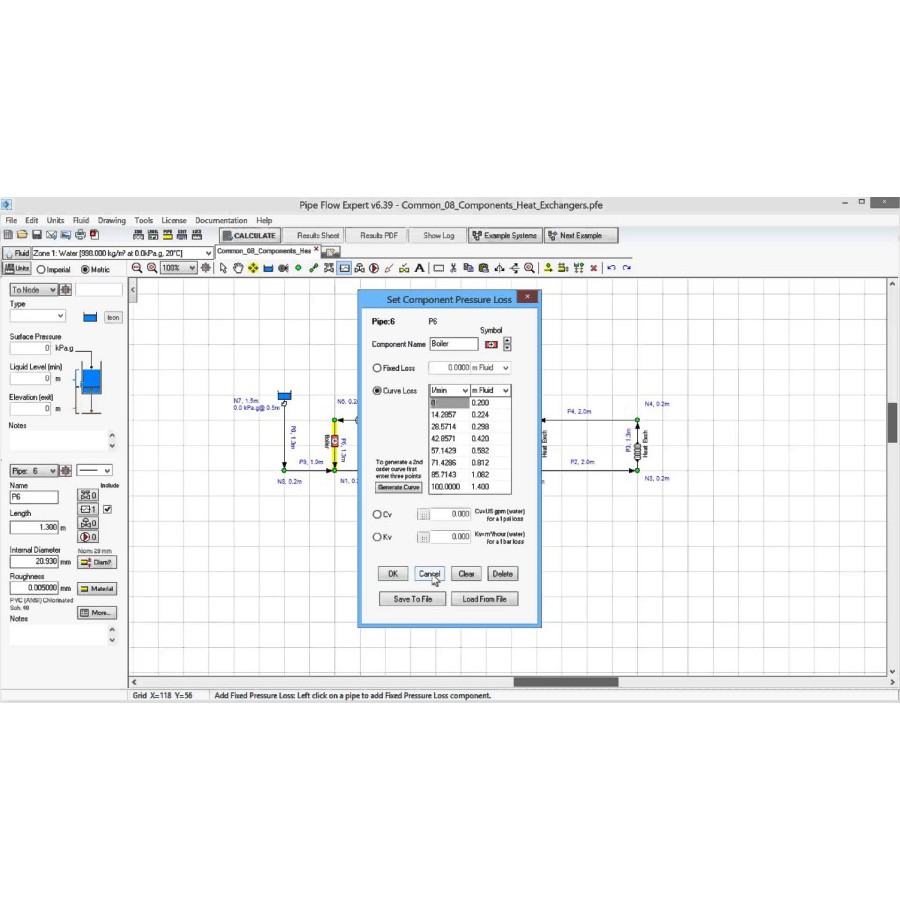Open the Drawing menu
Viewport: 900px width, 900px height.
[x=111, y=220]
